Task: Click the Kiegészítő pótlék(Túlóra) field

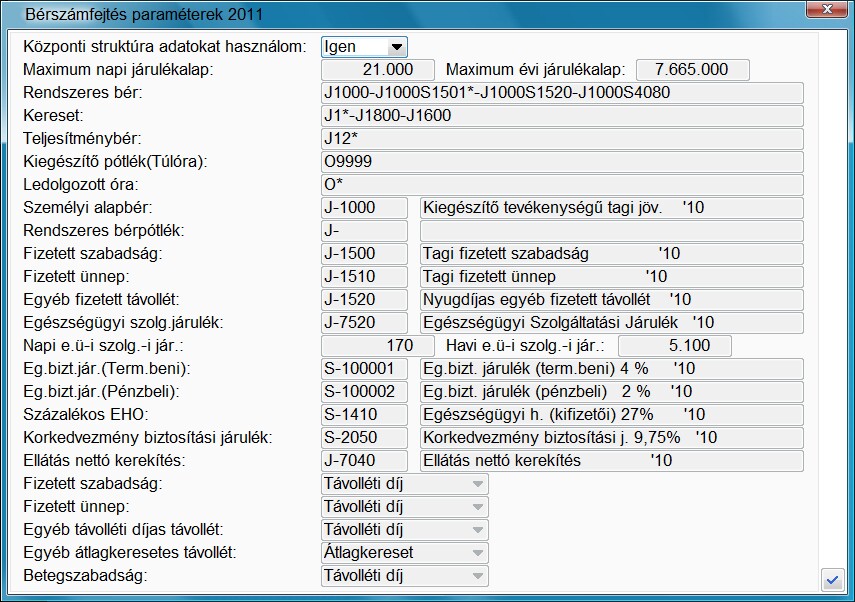Action: pyautogui.click(x=562, y=161)
